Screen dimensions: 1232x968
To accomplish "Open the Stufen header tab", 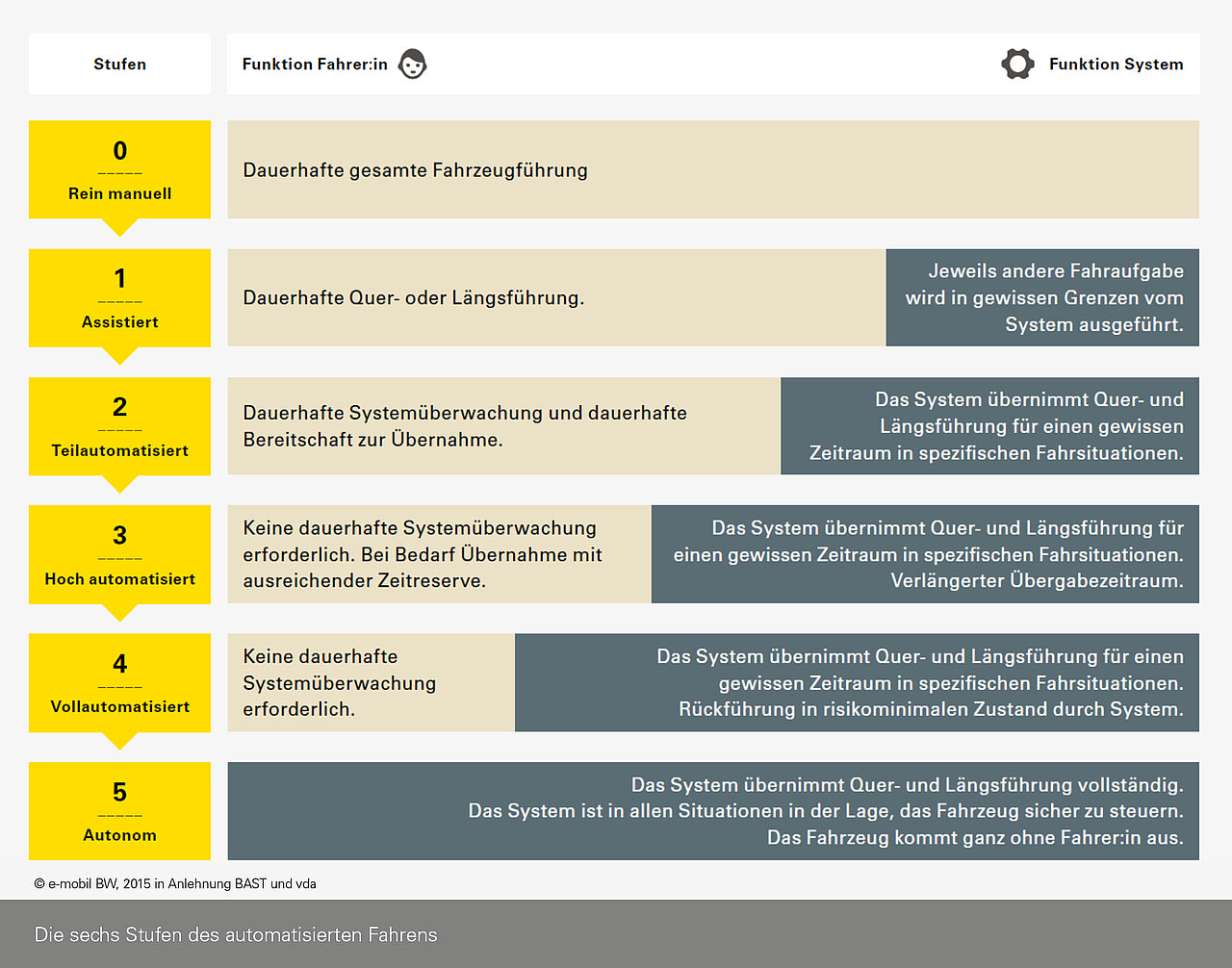I will [119, 64].
